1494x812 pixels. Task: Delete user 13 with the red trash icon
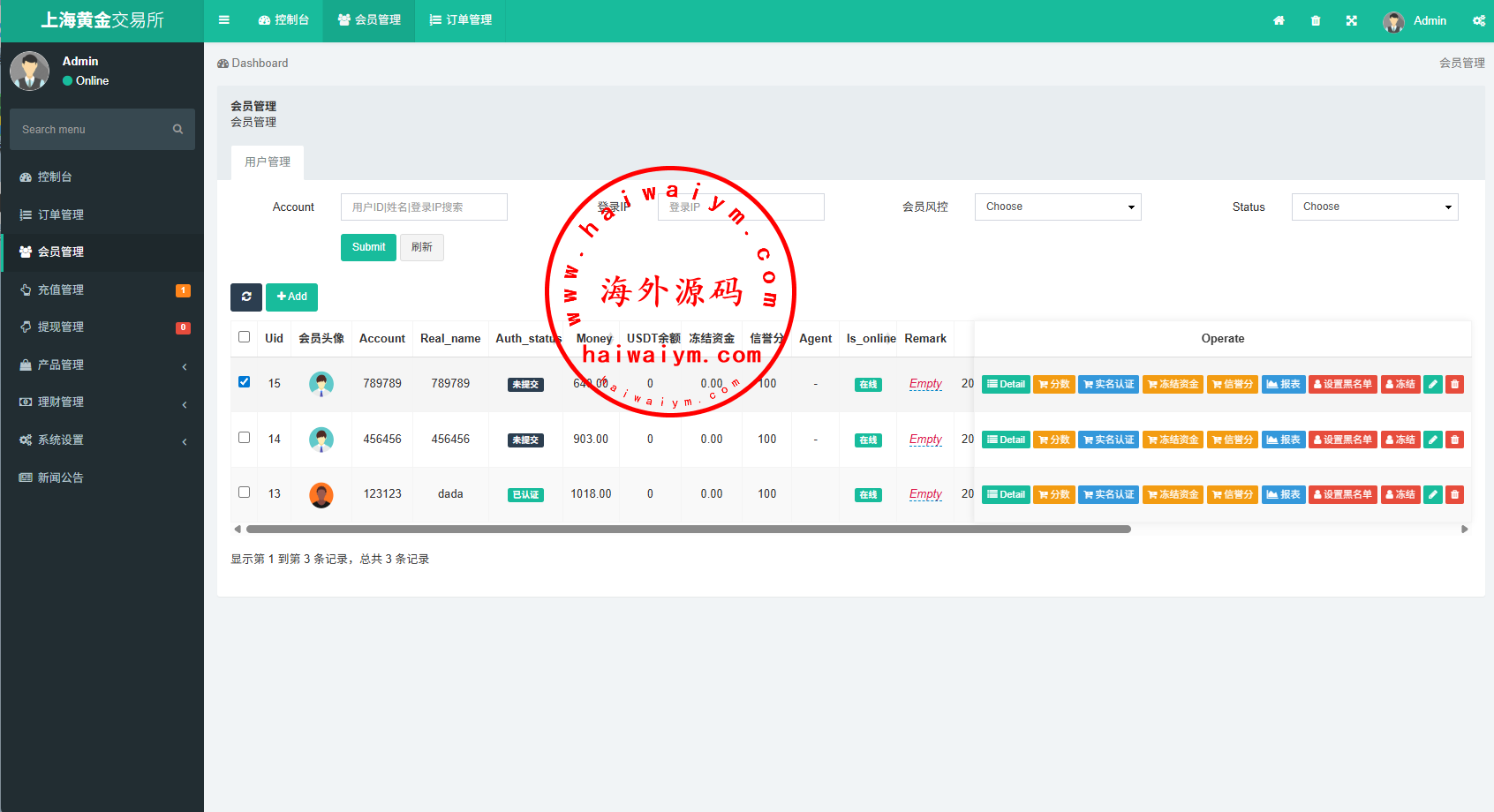1455,494
